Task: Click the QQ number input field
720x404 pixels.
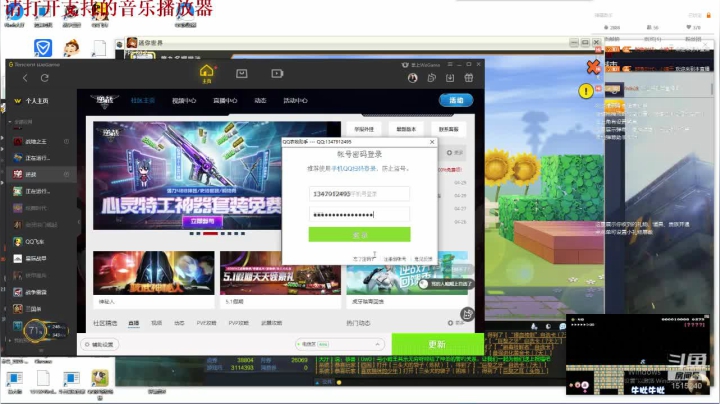Action: point(359,194)
